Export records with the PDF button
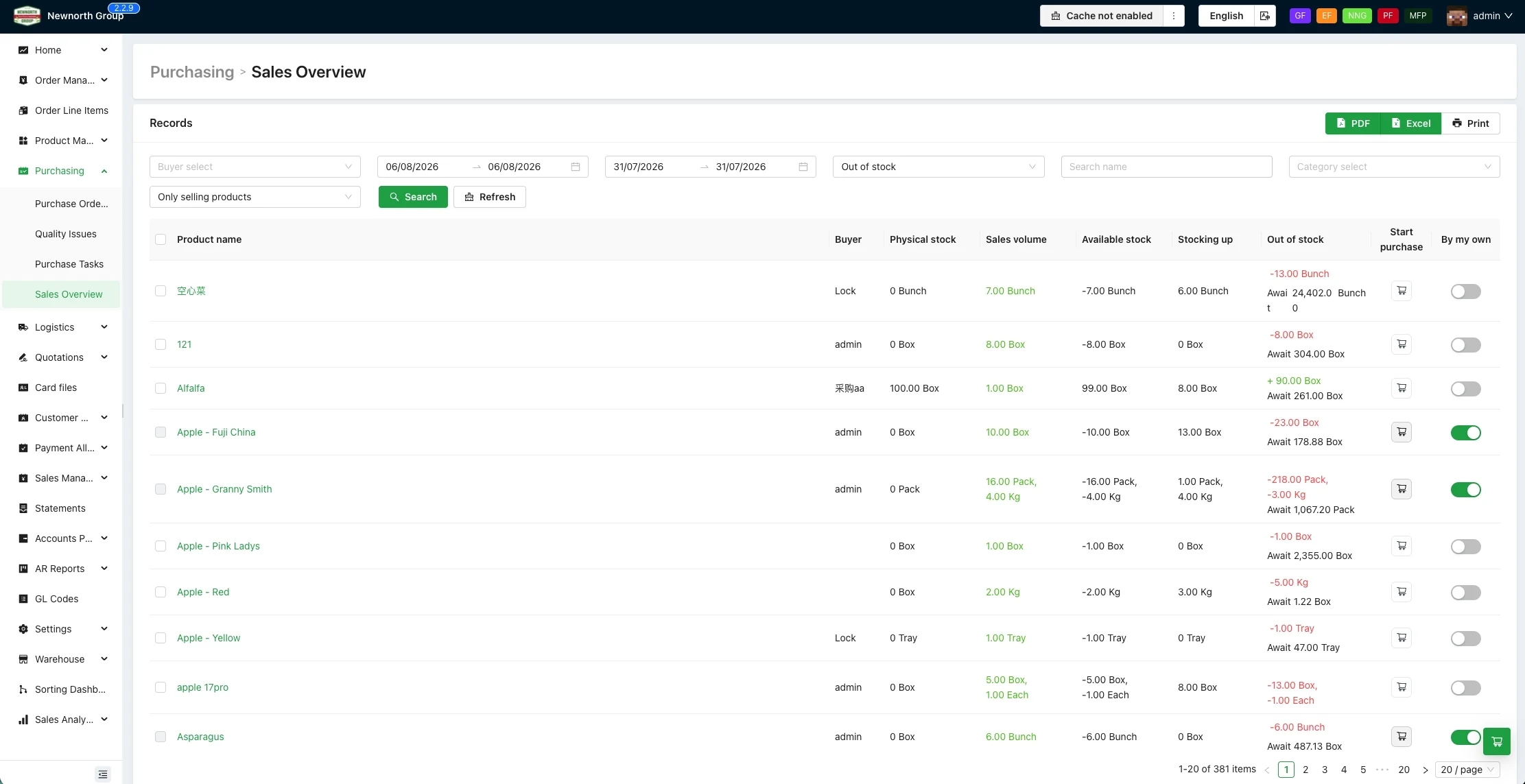 click(x=1353, y=123)
